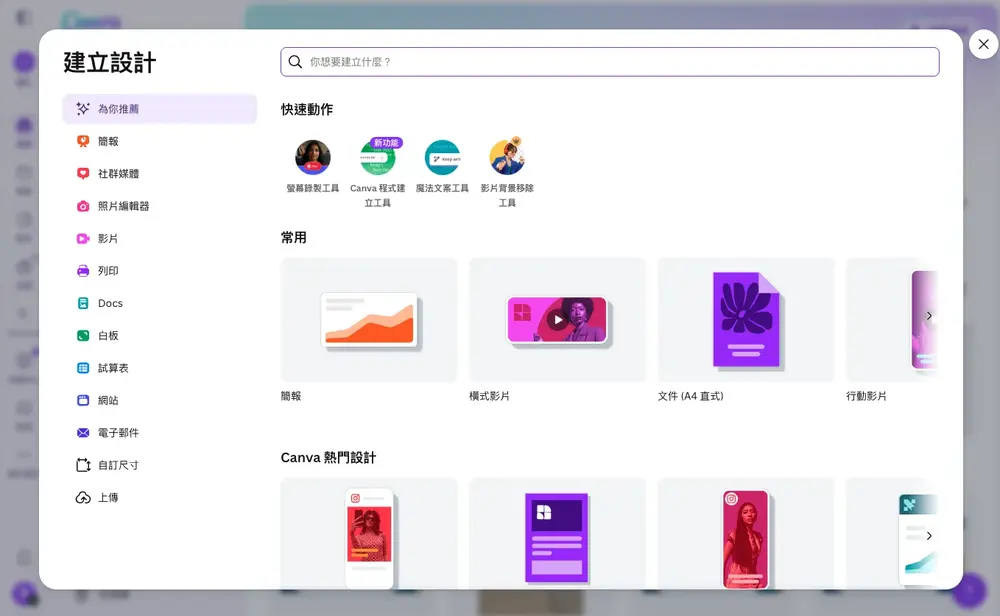Click the 列印 label in sidebar
This screenshot has width=1000, height=616.
click(108, 271)
